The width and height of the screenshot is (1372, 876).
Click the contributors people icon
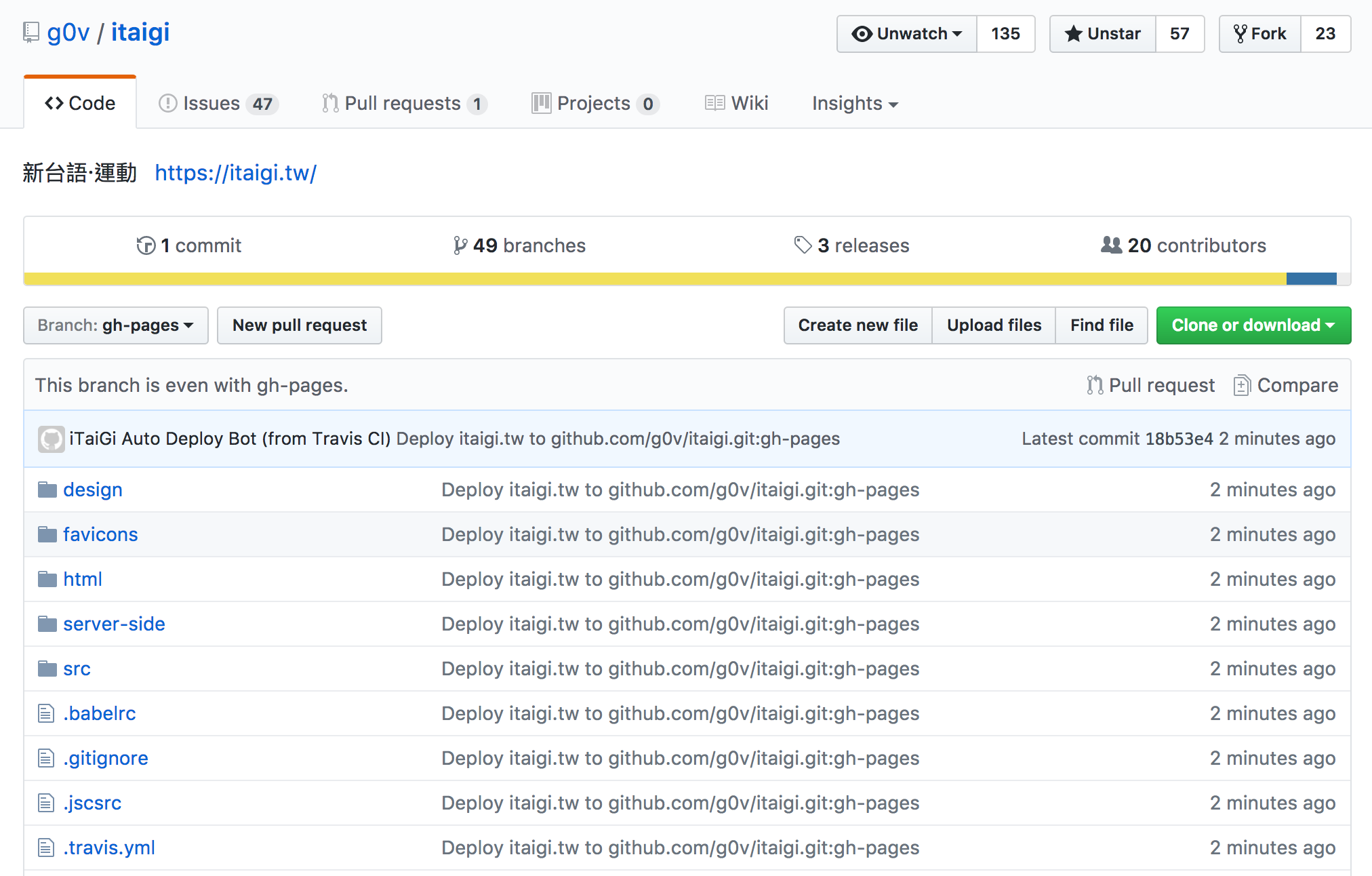tap(1111, 245)
